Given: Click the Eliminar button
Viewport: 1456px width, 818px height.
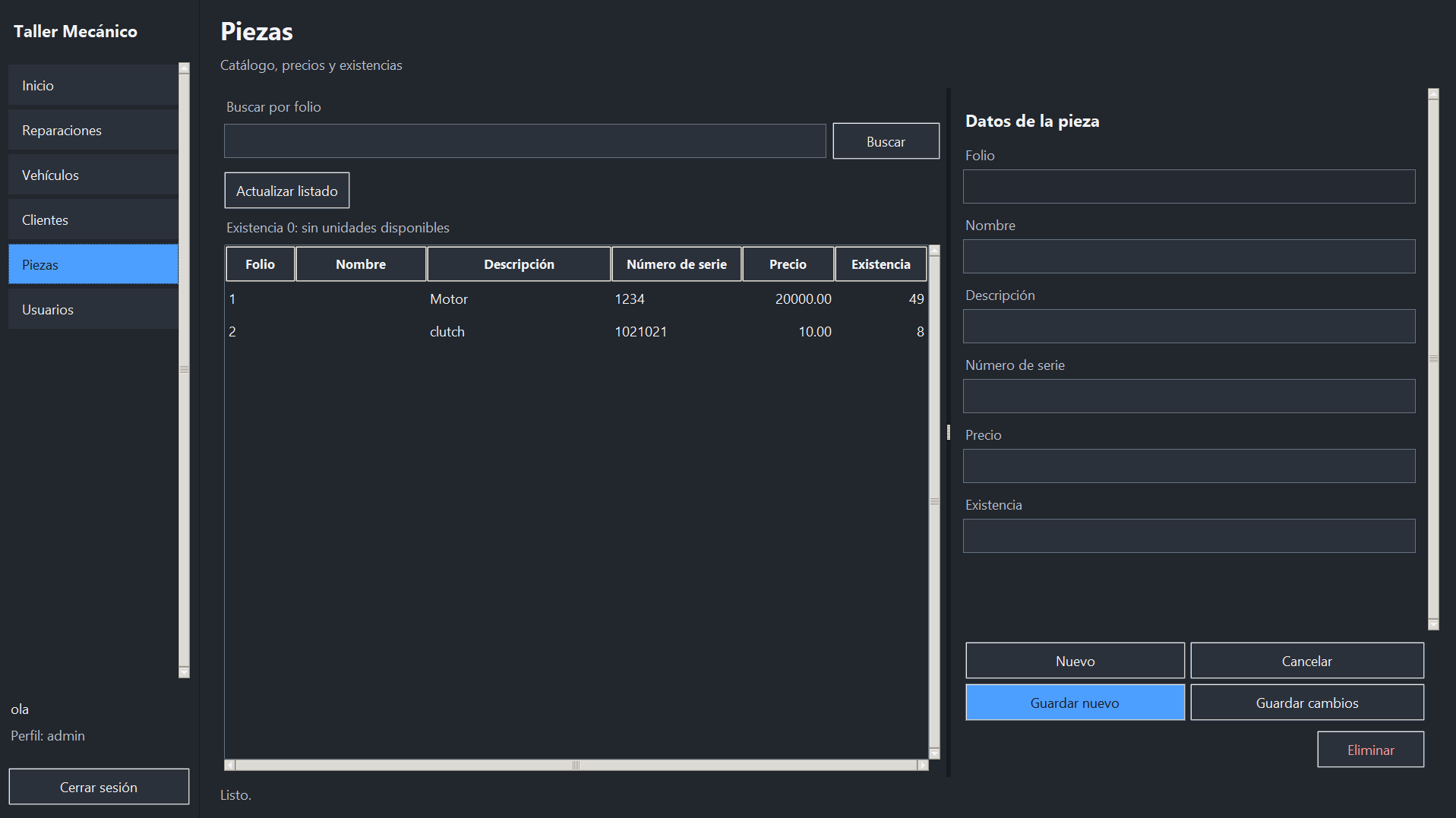Looking at the screenshot, I should pos(1370,750).
